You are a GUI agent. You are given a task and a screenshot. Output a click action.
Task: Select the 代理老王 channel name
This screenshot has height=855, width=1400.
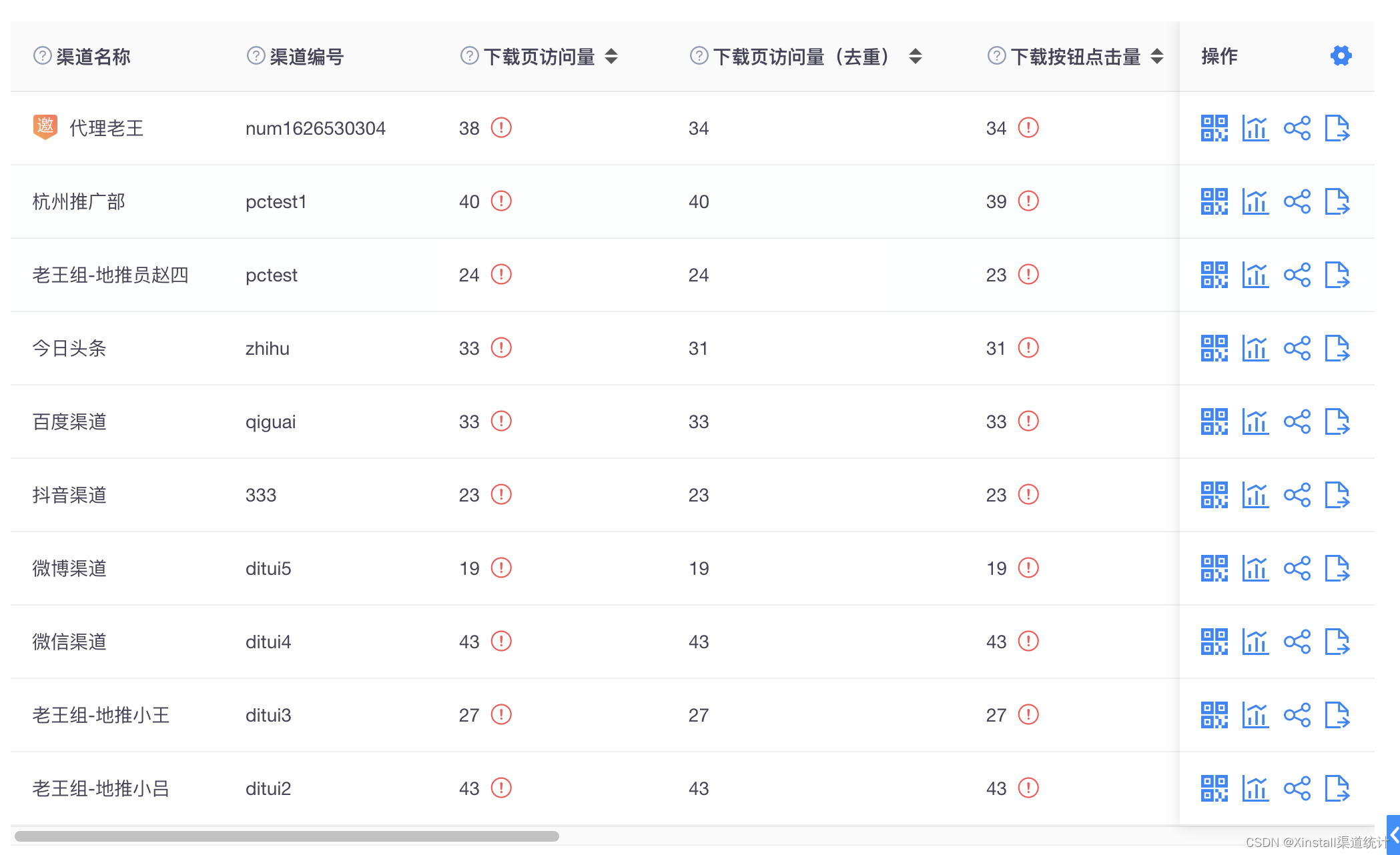[x=107, y=128]
